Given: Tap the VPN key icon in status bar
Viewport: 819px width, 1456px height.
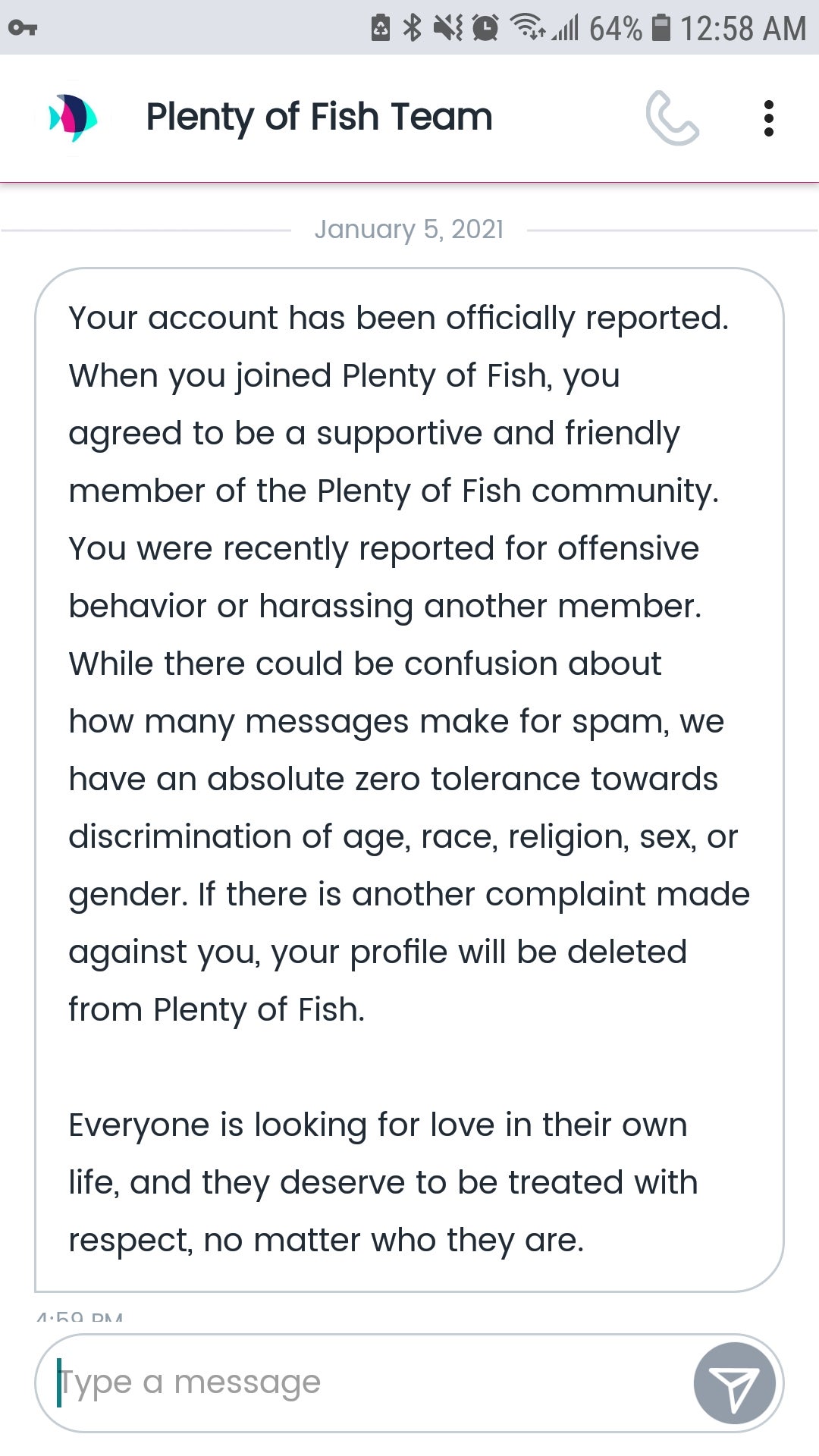Looking at the screenshot, I should [23, 29].
